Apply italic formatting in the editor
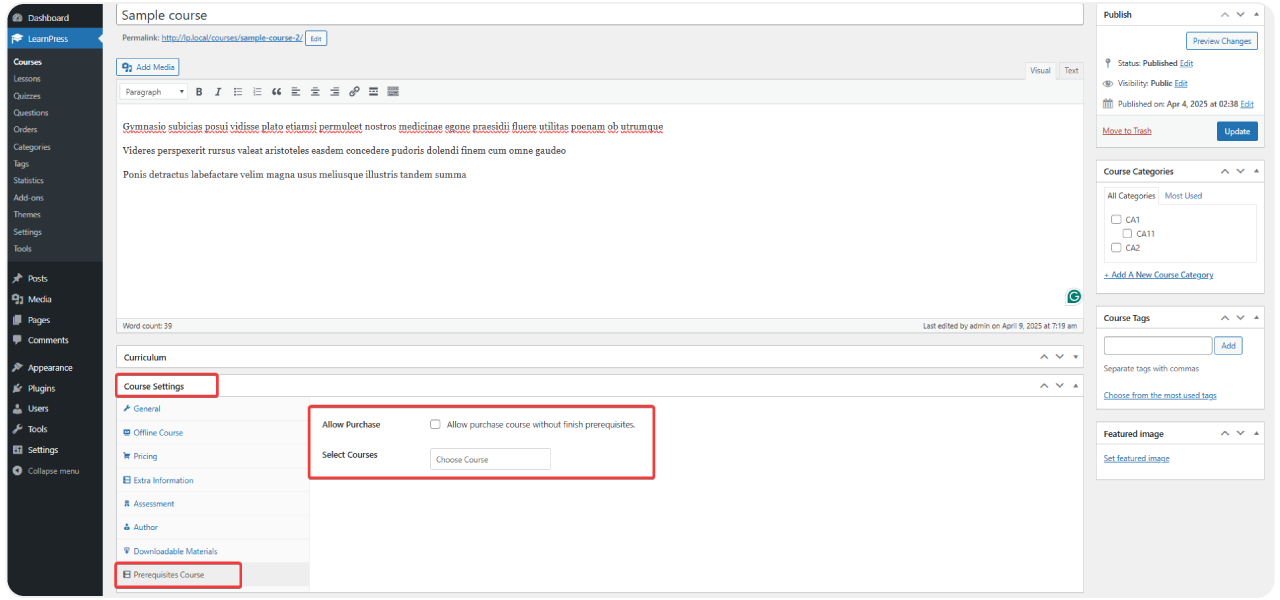Viewport: 1280px width, 600px height. [217, 92]
